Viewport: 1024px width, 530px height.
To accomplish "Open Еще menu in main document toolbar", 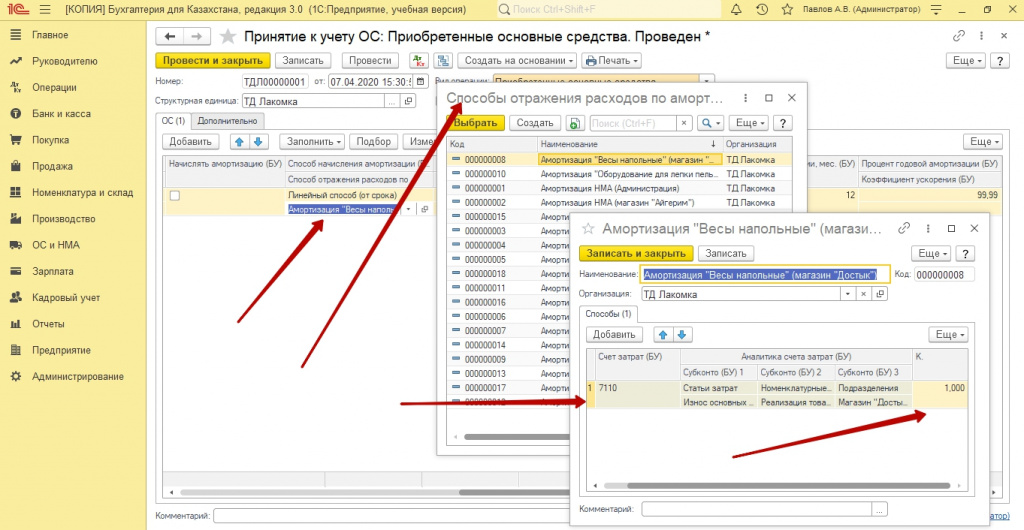I will click(967, 61).
